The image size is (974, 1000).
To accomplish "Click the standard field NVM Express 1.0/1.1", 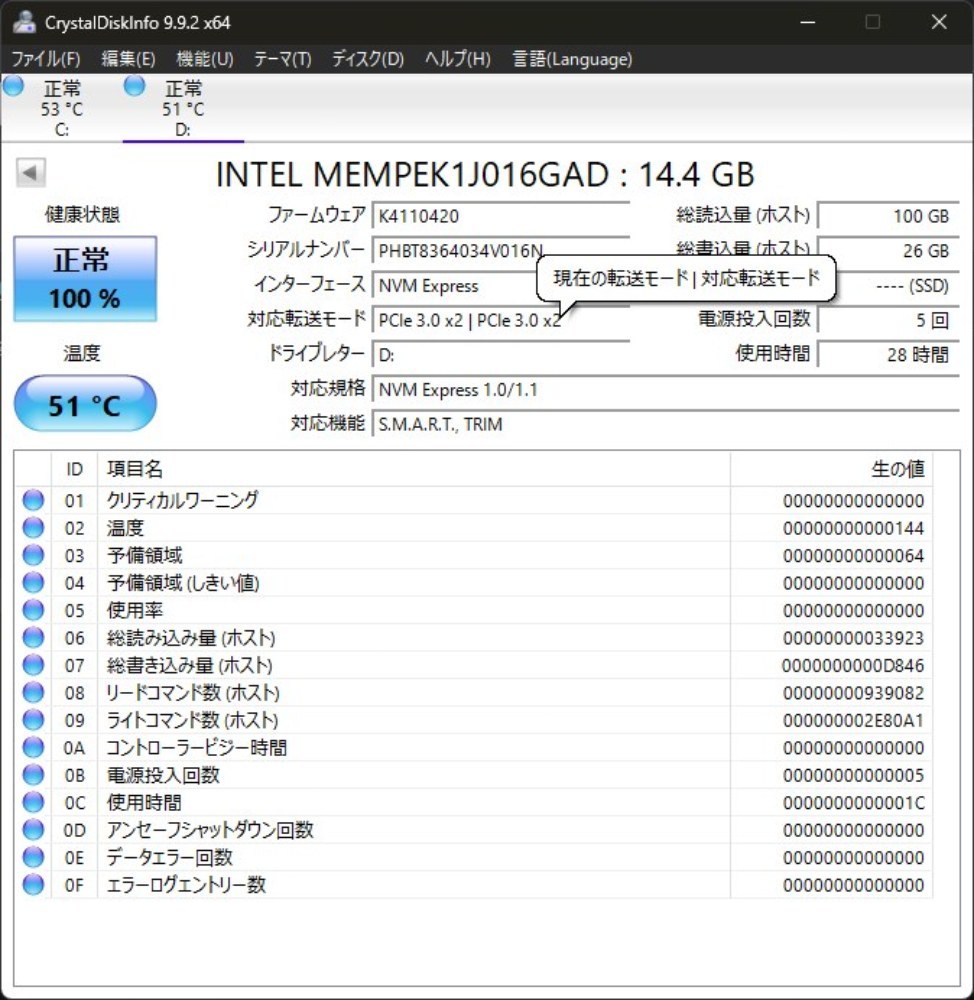I will (666, 389).
